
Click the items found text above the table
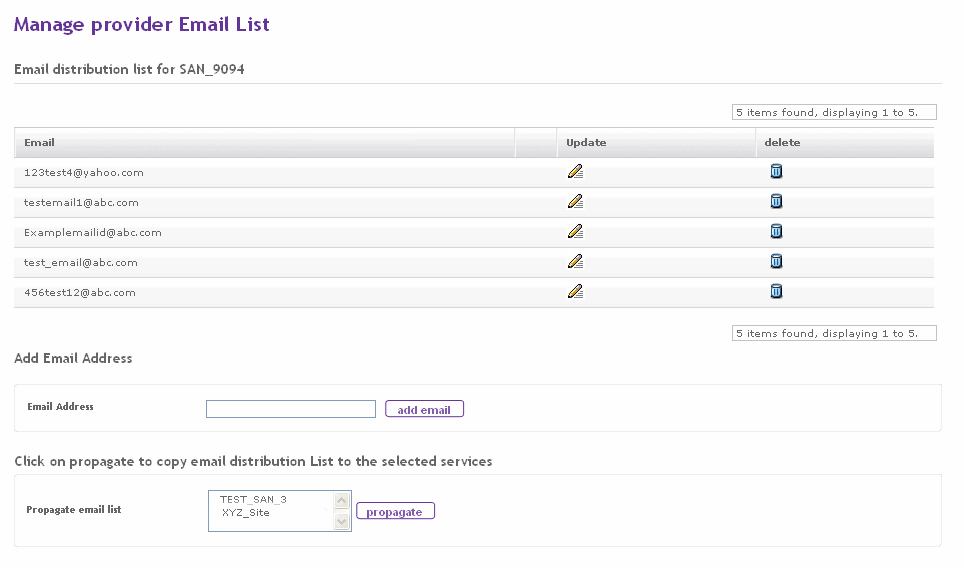coord(827,112)
